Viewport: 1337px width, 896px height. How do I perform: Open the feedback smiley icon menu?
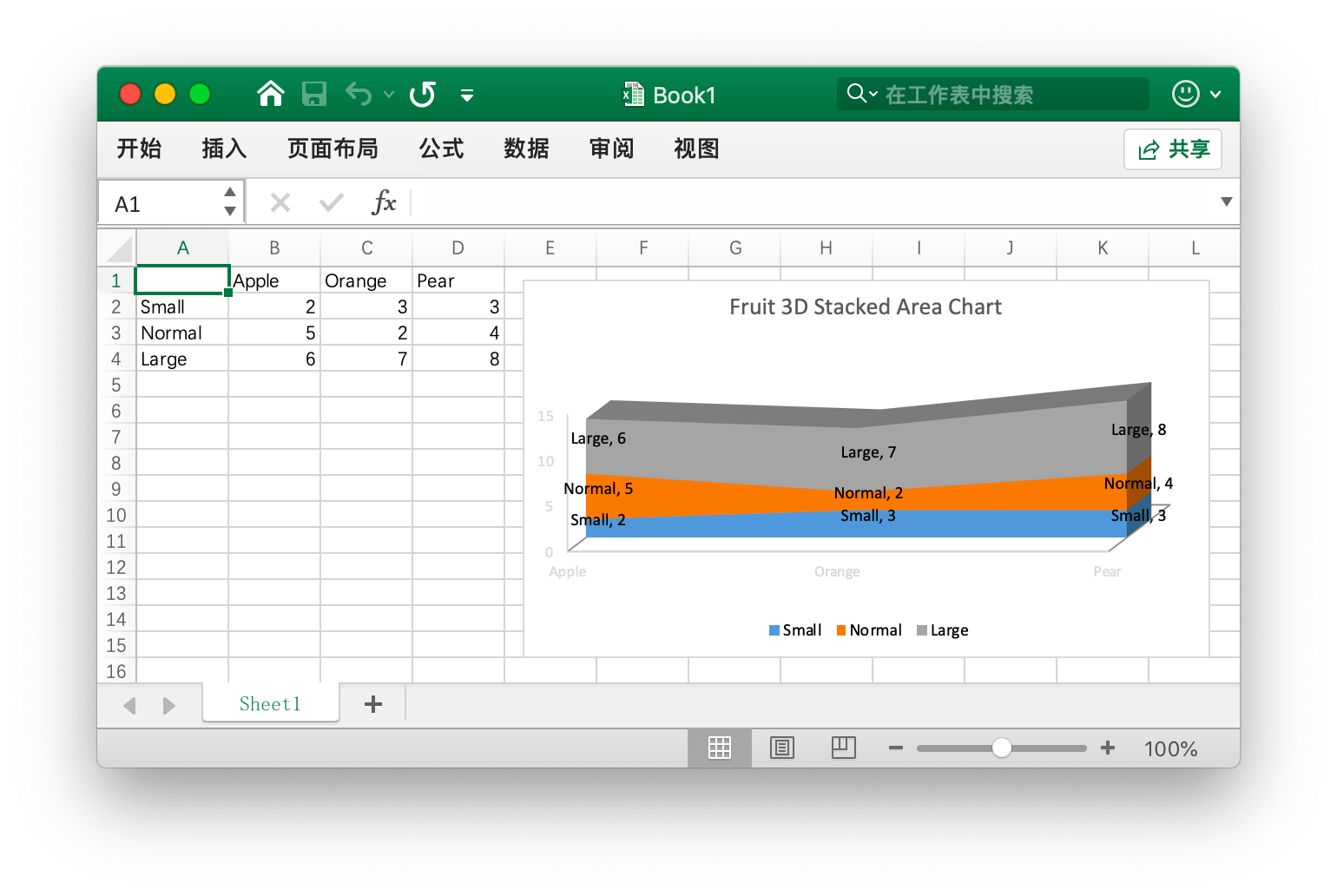[1185, 94]
